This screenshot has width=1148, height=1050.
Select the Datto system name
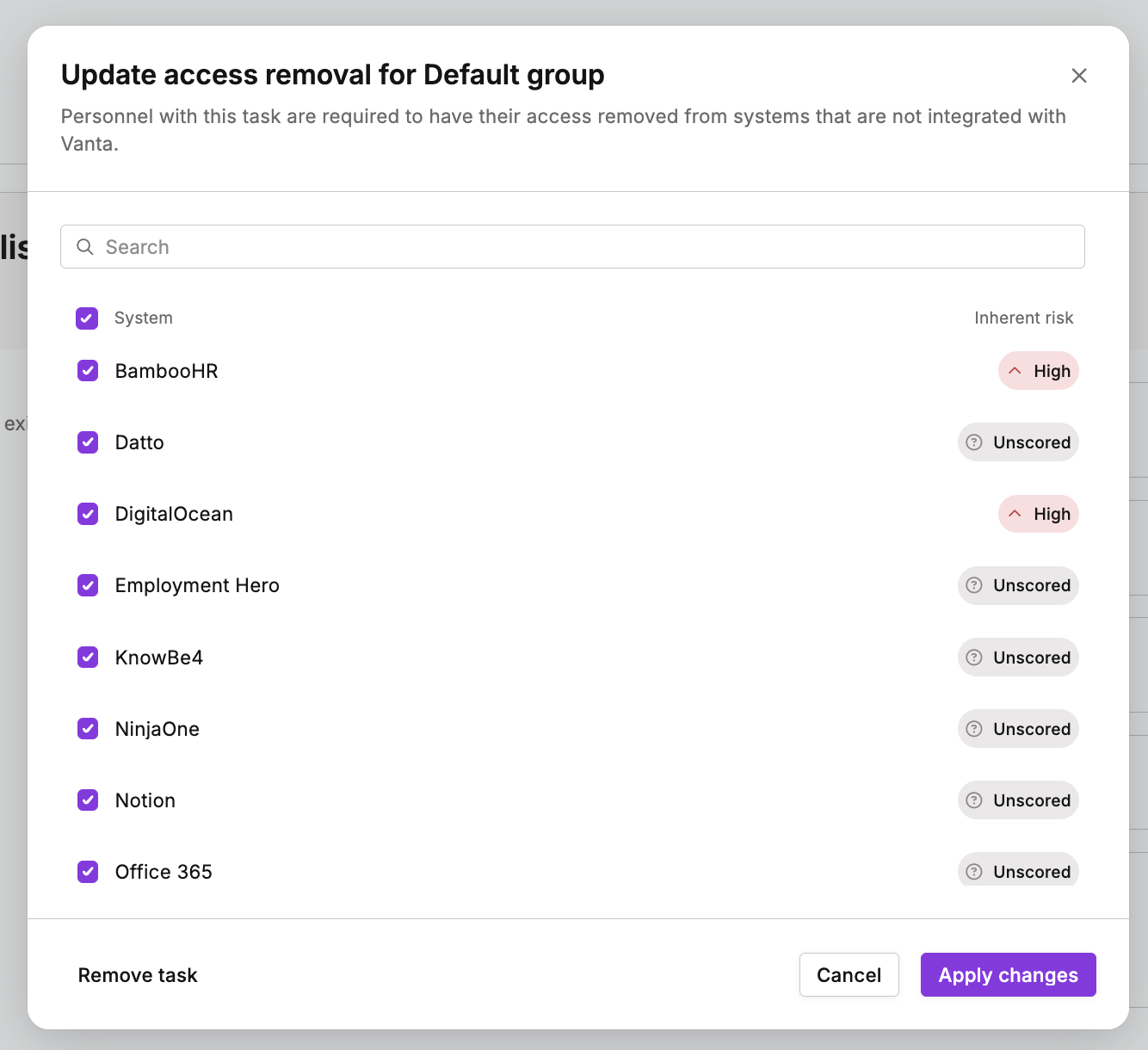coord(139,442)
